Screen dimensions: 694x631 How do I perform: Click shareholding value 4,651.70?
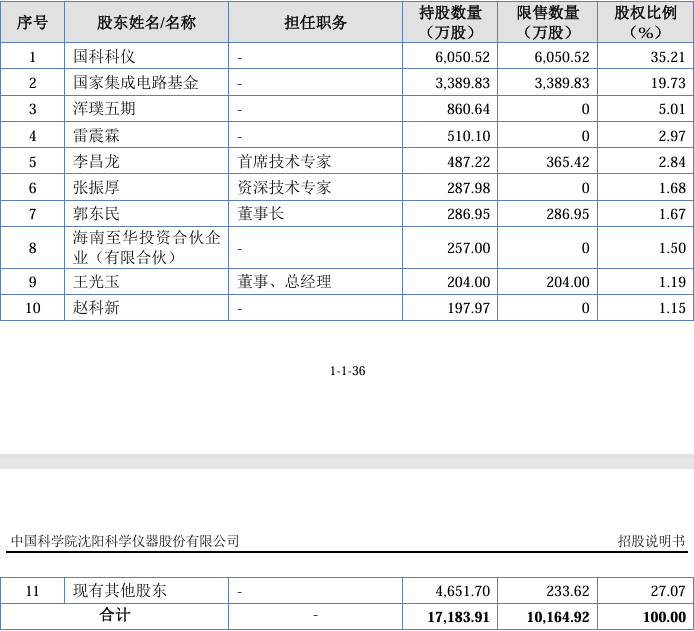coord(463,591)
